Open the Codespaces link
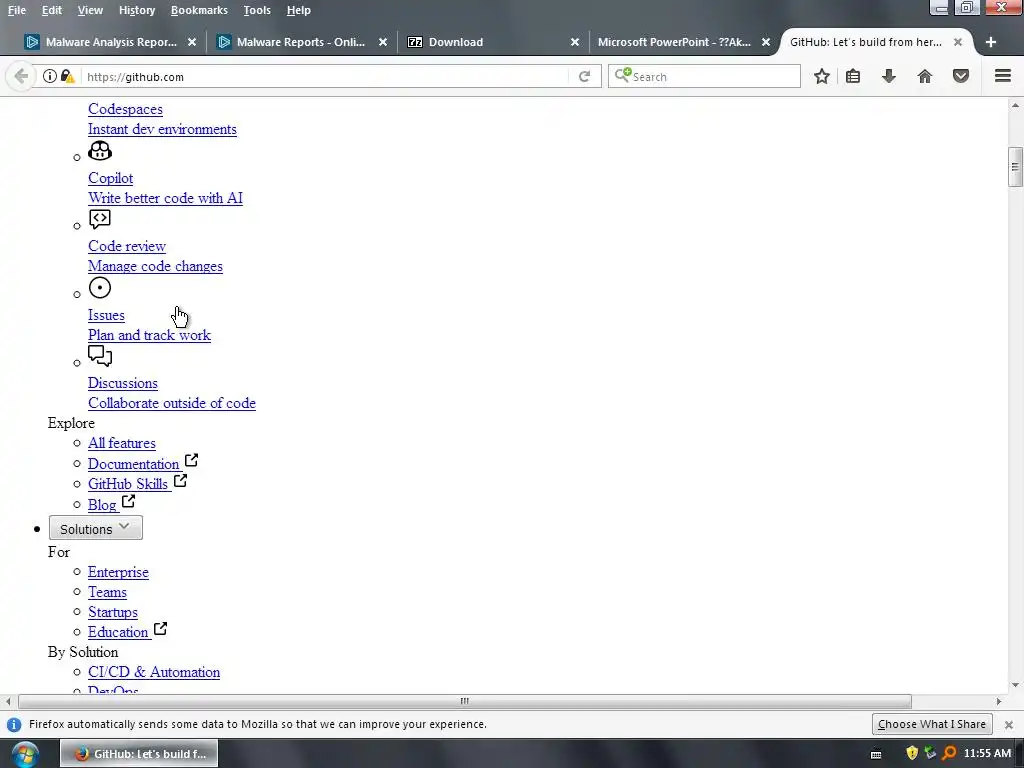Screen dimensions: 1024x768 coord(125,109)
